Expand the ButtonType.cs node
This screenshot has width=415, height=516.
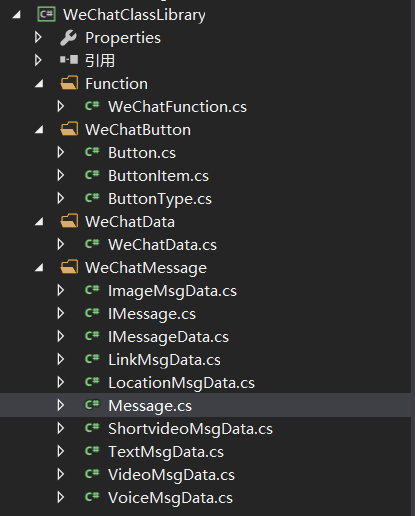(x=61, y=198)
